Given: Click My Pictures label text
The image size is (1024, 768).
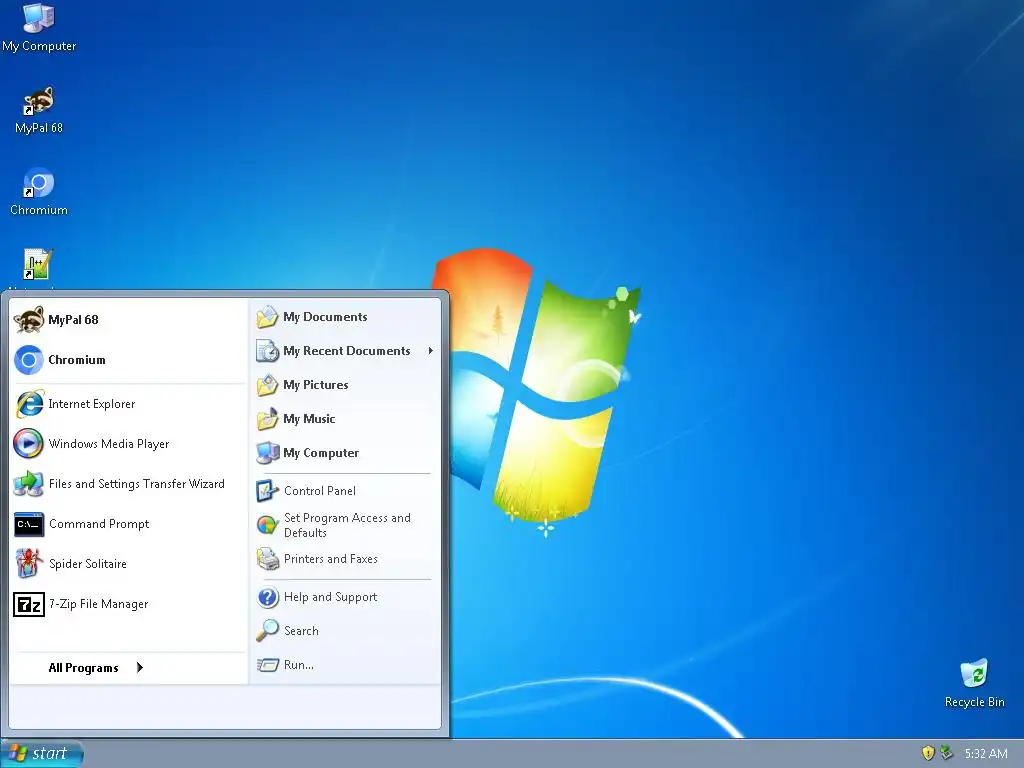Looking at the screenshot, I should pyautogui.click(x=315, y=385).
